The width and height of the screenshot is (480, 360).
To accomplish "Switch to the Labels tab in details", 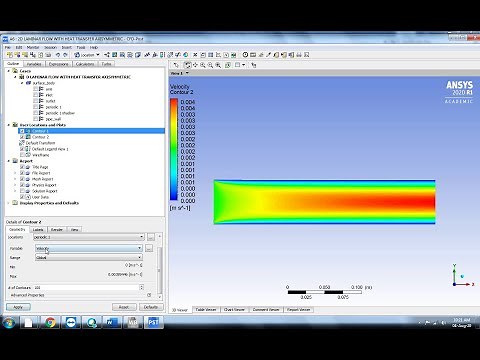I will [x=38, y=229].
